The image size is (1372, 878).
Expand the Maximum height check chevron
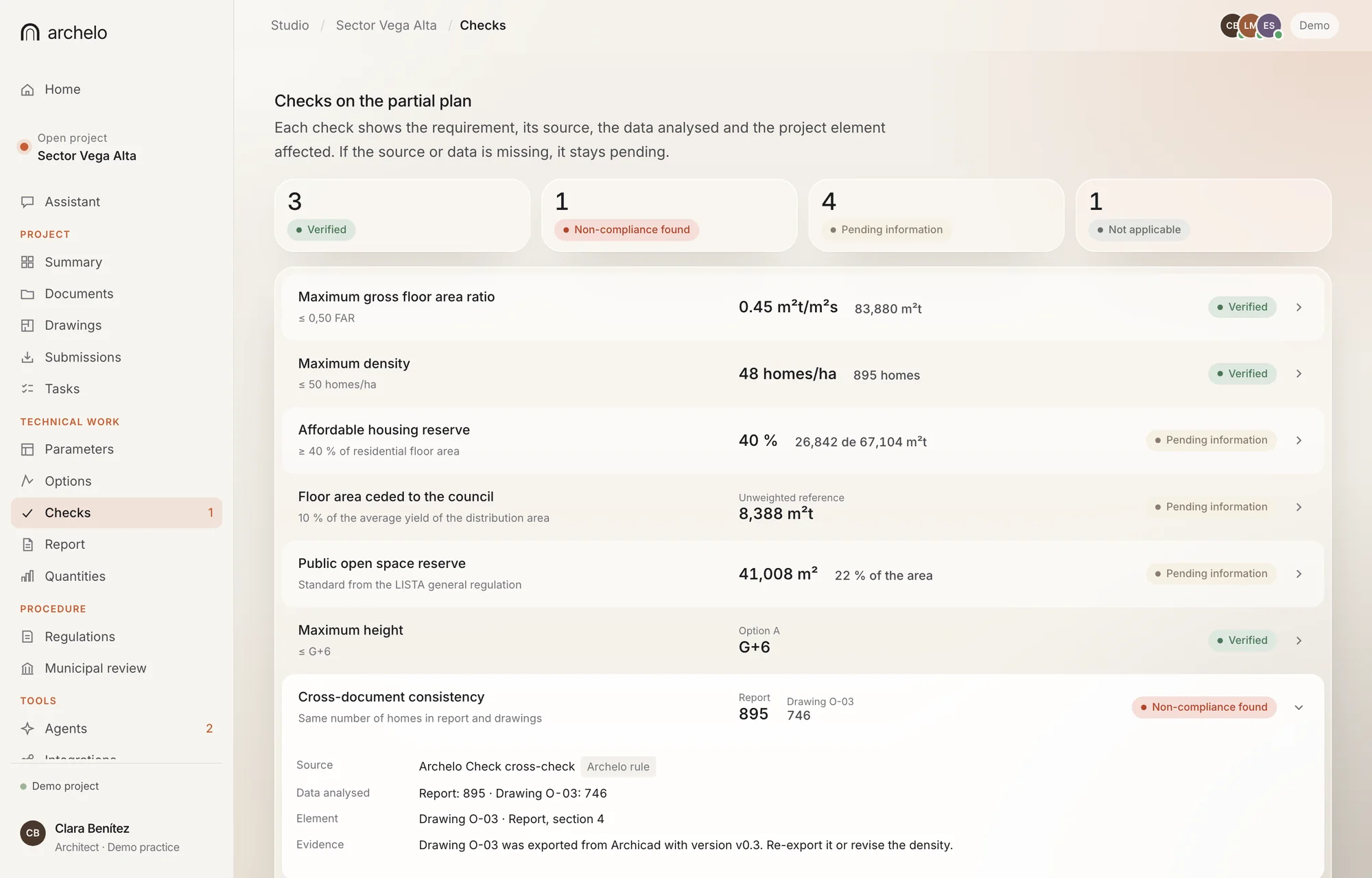pyautogui.click(x=1299, y=641)
